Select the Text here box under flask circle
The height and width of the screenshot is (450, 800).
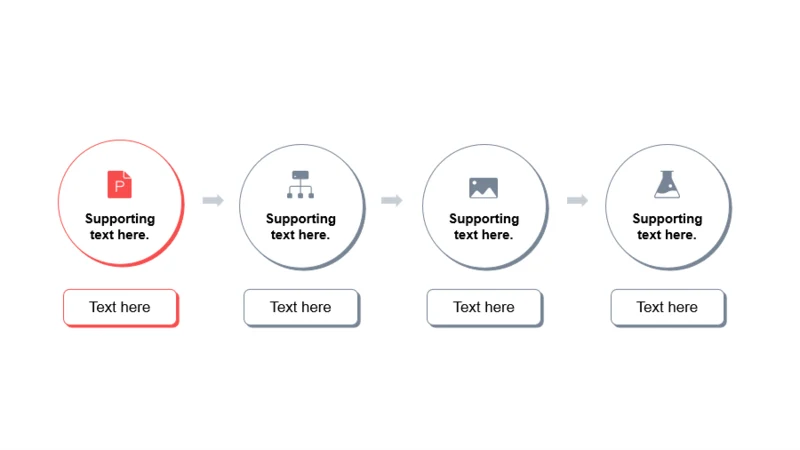(x=667, y=307)
